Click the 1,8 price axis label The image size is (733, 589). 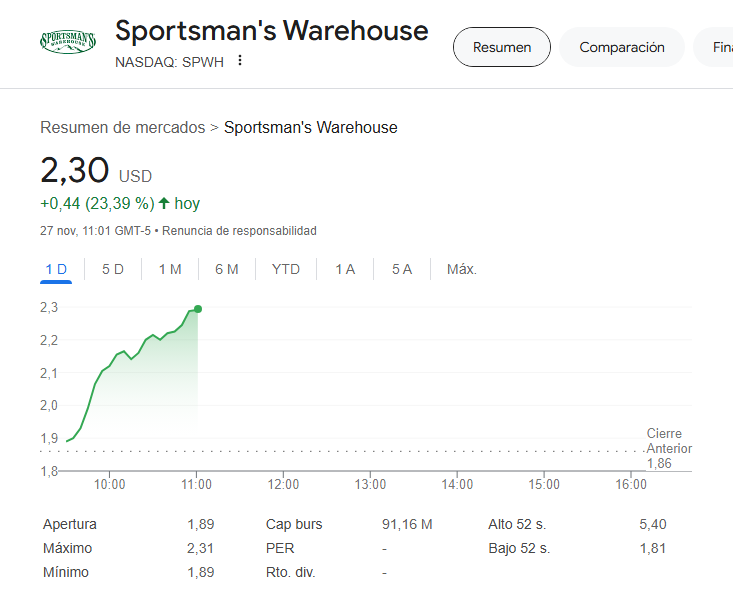click(49, 471)
